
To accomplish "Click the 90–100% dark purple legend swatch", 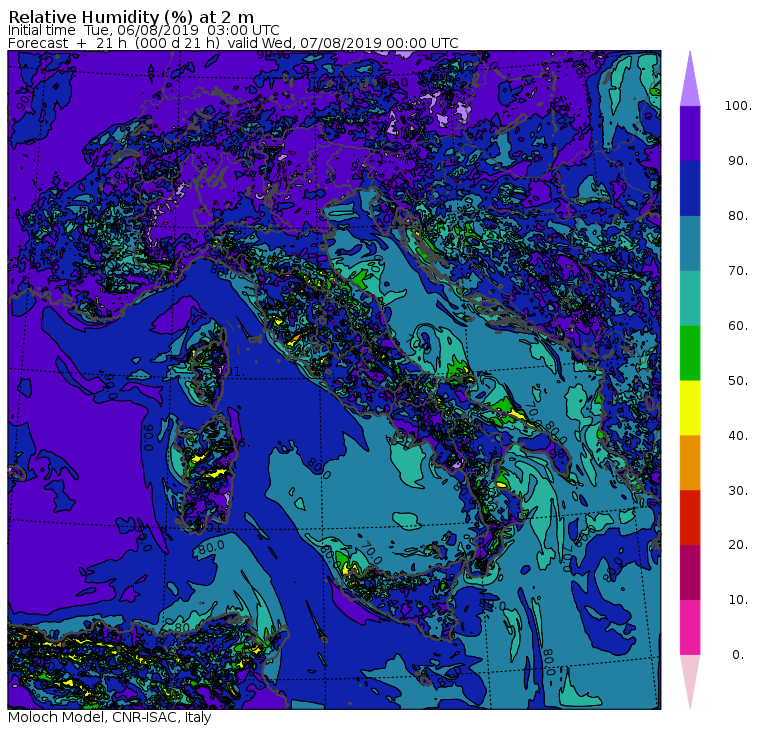I will coord(690,133).
